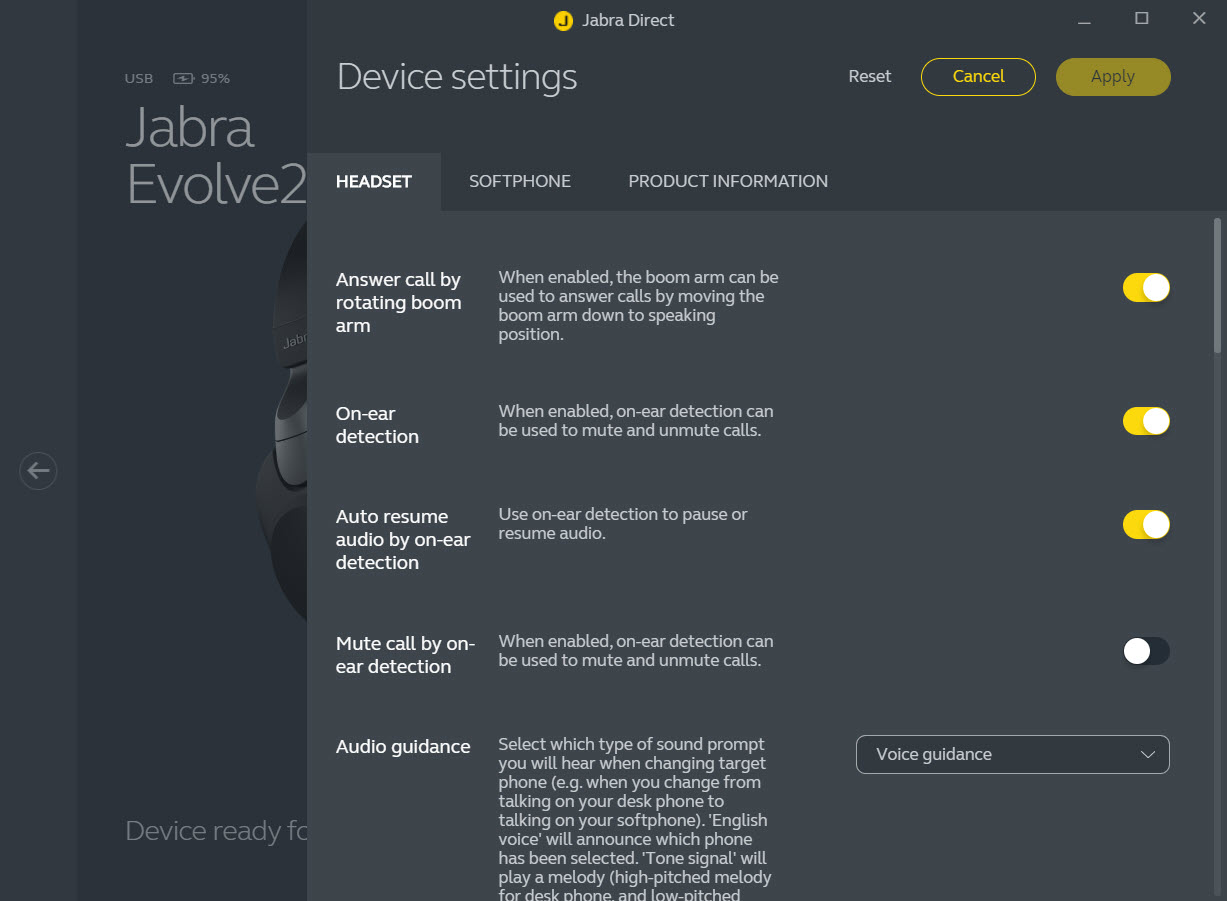Image resolution: width=1227 pixels, height=901 pixels.
Task: Open the Softphone tab
Action: pyautogui.click(x=520, y=181)
